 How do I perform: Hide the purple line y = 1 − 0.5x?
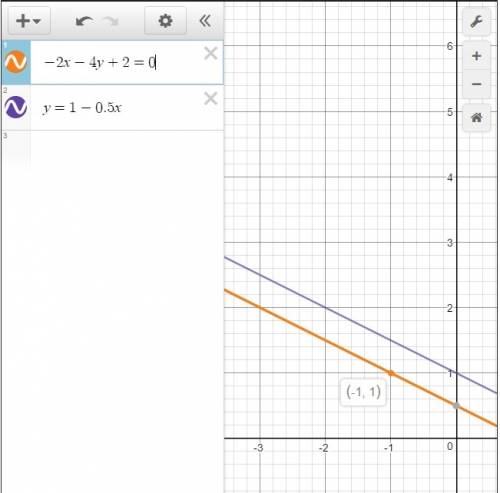(x=16, y=107)
